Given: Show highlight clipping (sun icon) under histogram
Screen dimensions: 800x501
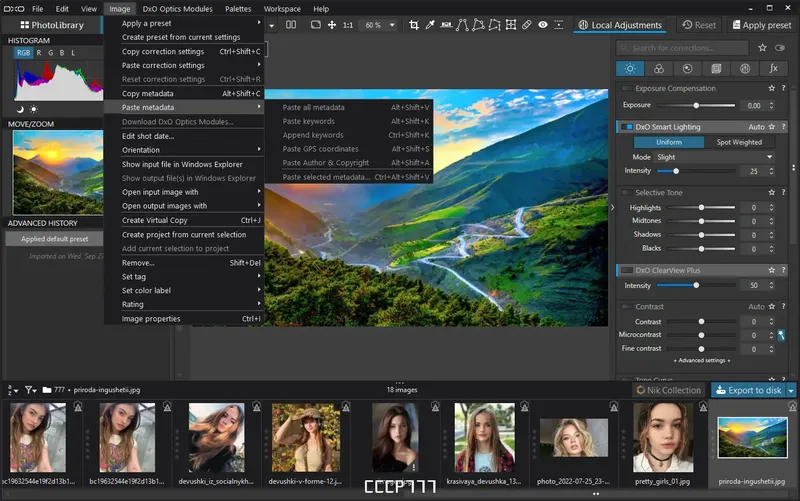Looking at the screenshot, I should [x=34, y=108].
